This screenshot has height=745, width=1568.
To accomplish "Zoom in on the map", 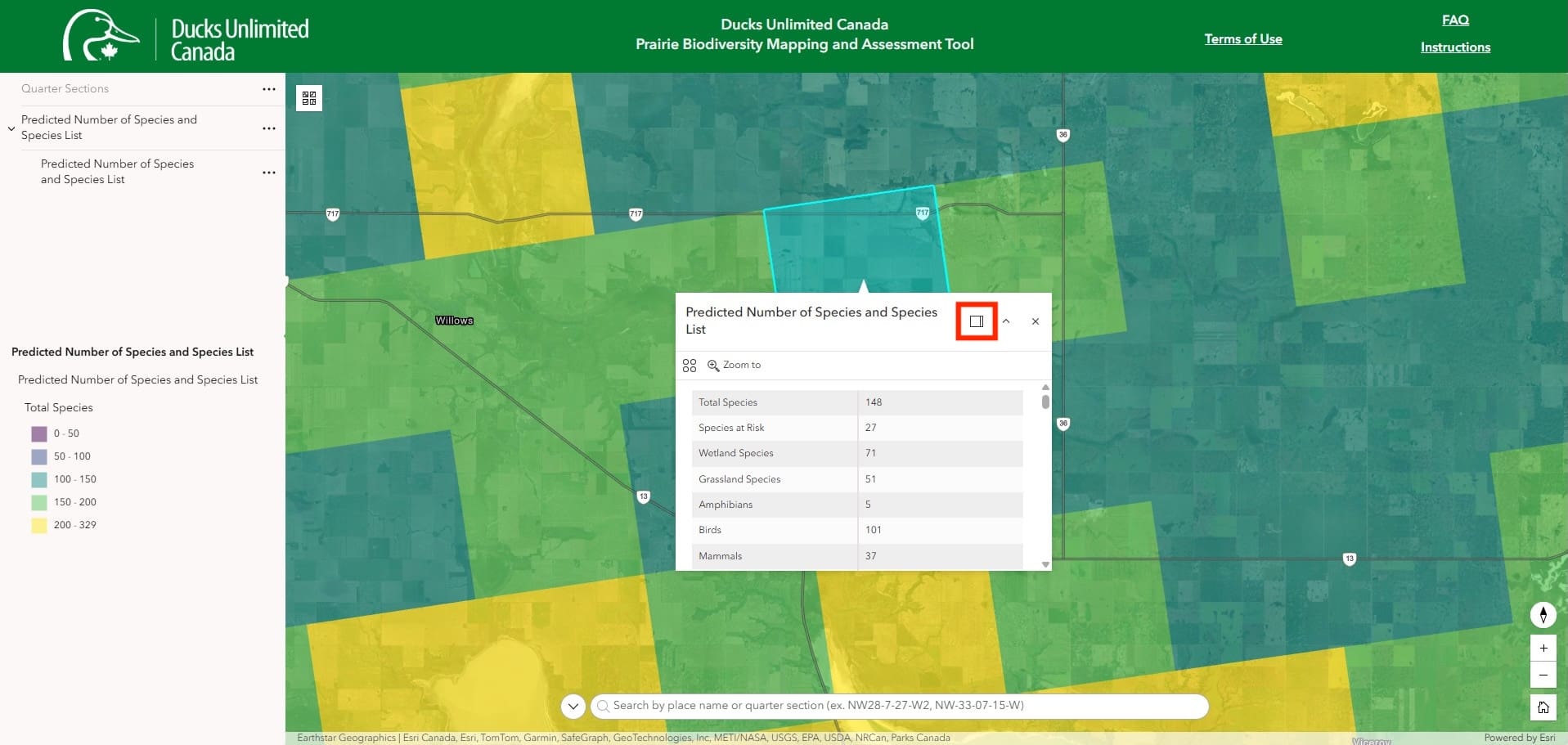I will [1543, 648].
